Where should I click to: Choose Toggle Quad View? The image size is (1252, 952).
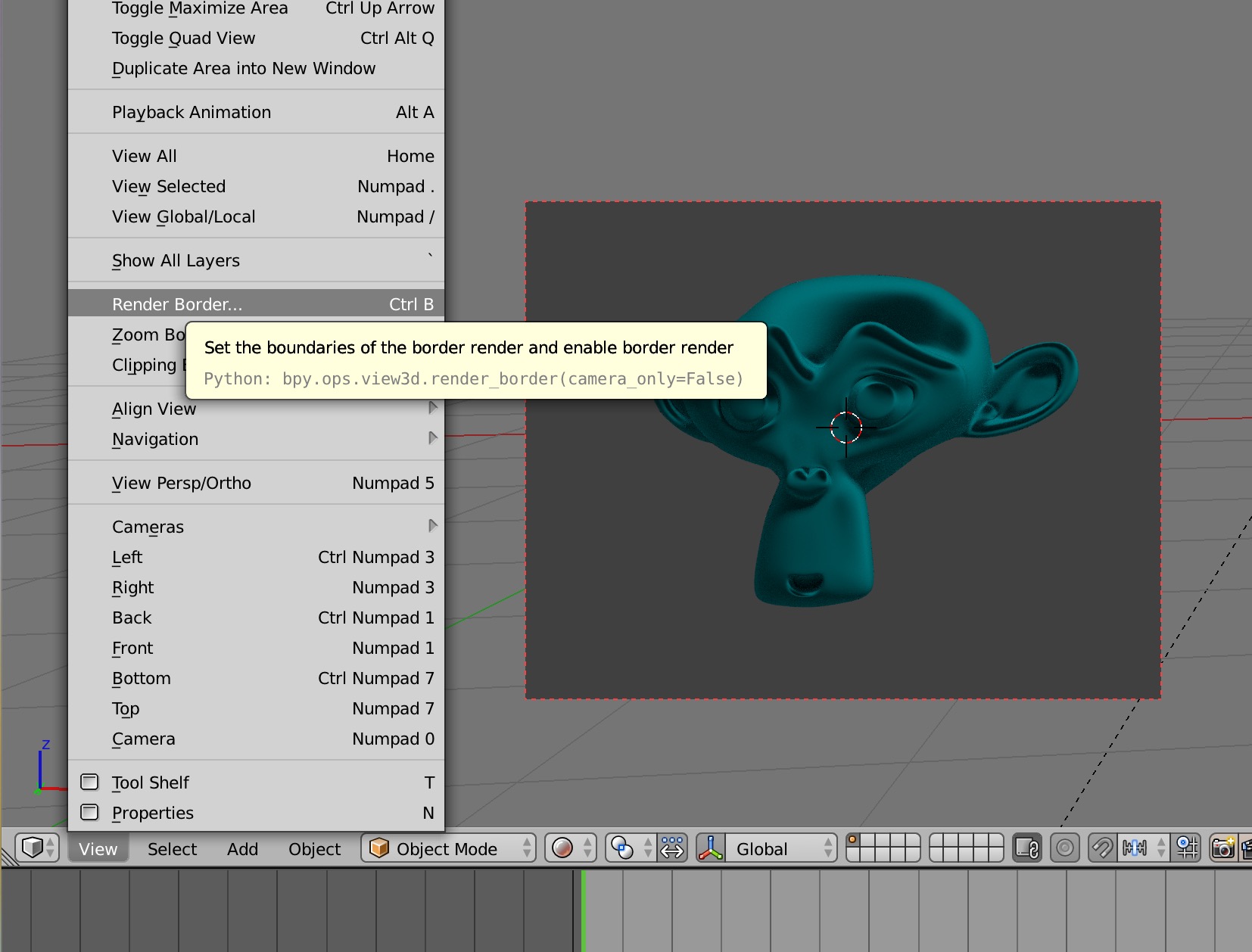[256, 38]
